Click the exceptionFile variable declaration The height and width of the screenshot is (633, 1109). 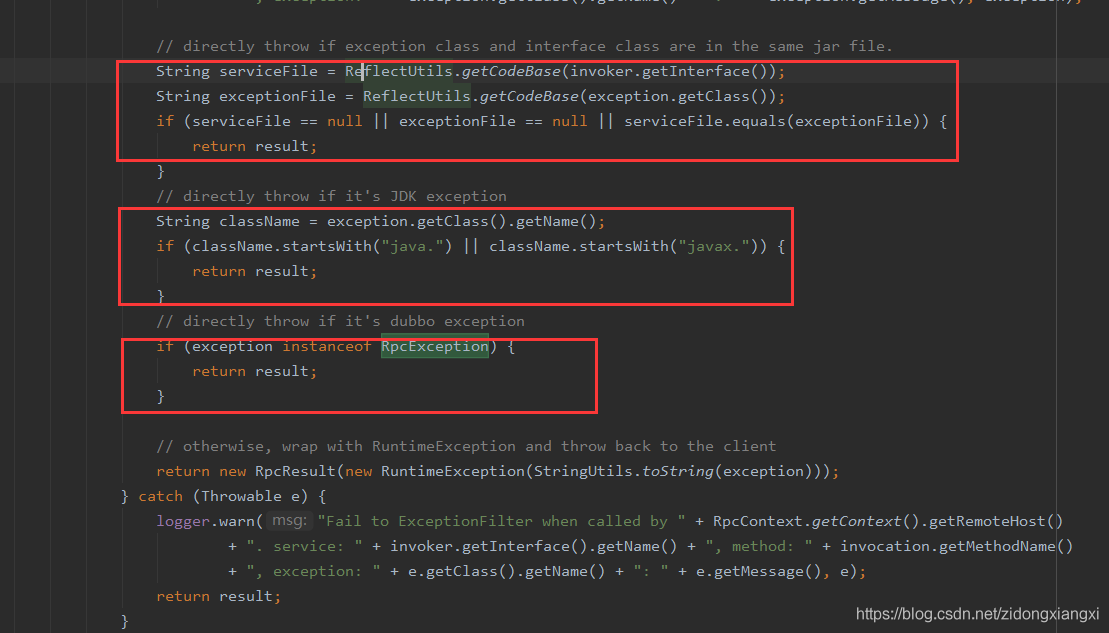(x=277, y=96)
